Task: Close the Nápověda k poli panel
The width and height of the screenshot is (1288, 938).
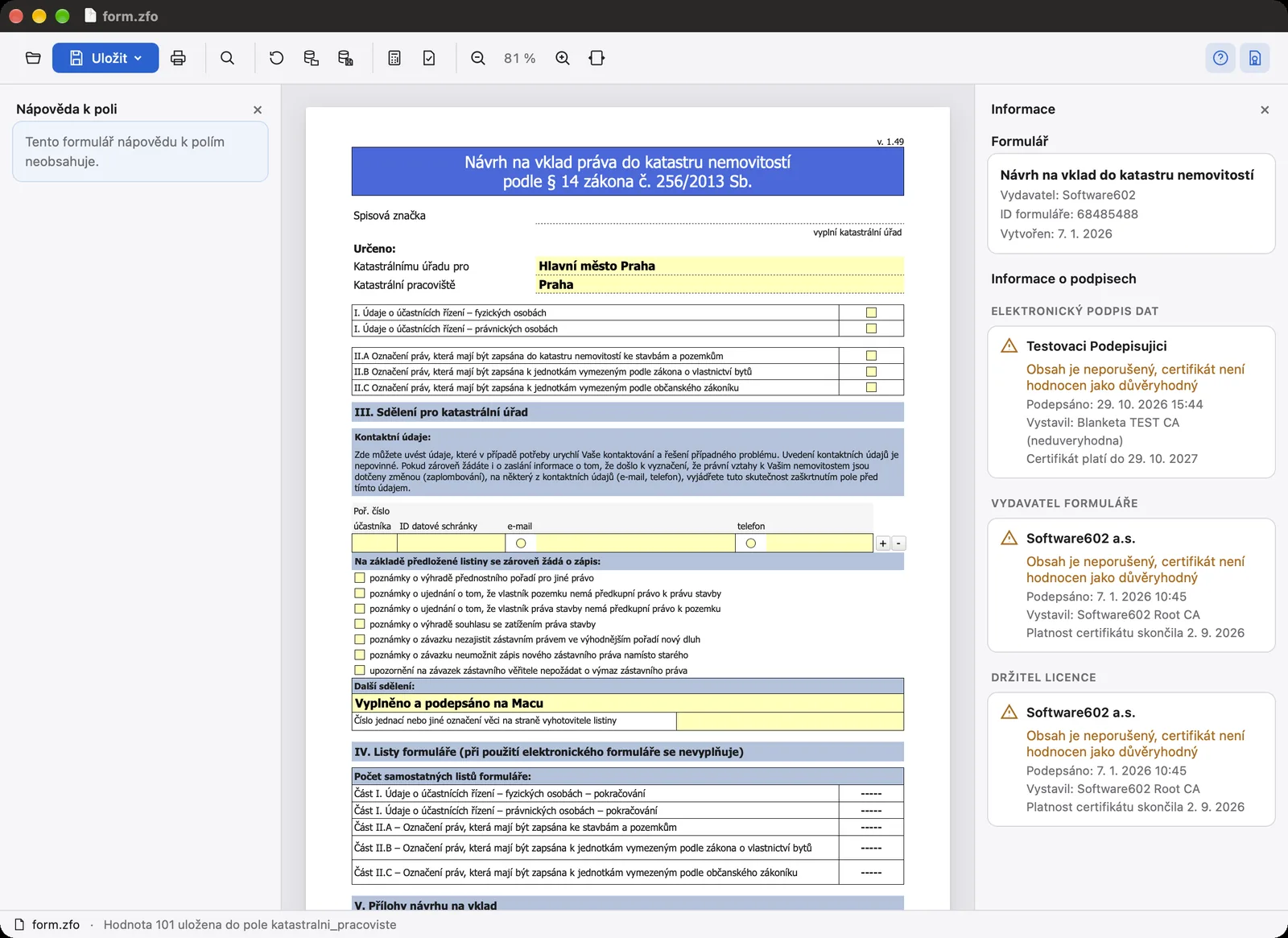Action: pyautogui.click(x=258, y=110)
